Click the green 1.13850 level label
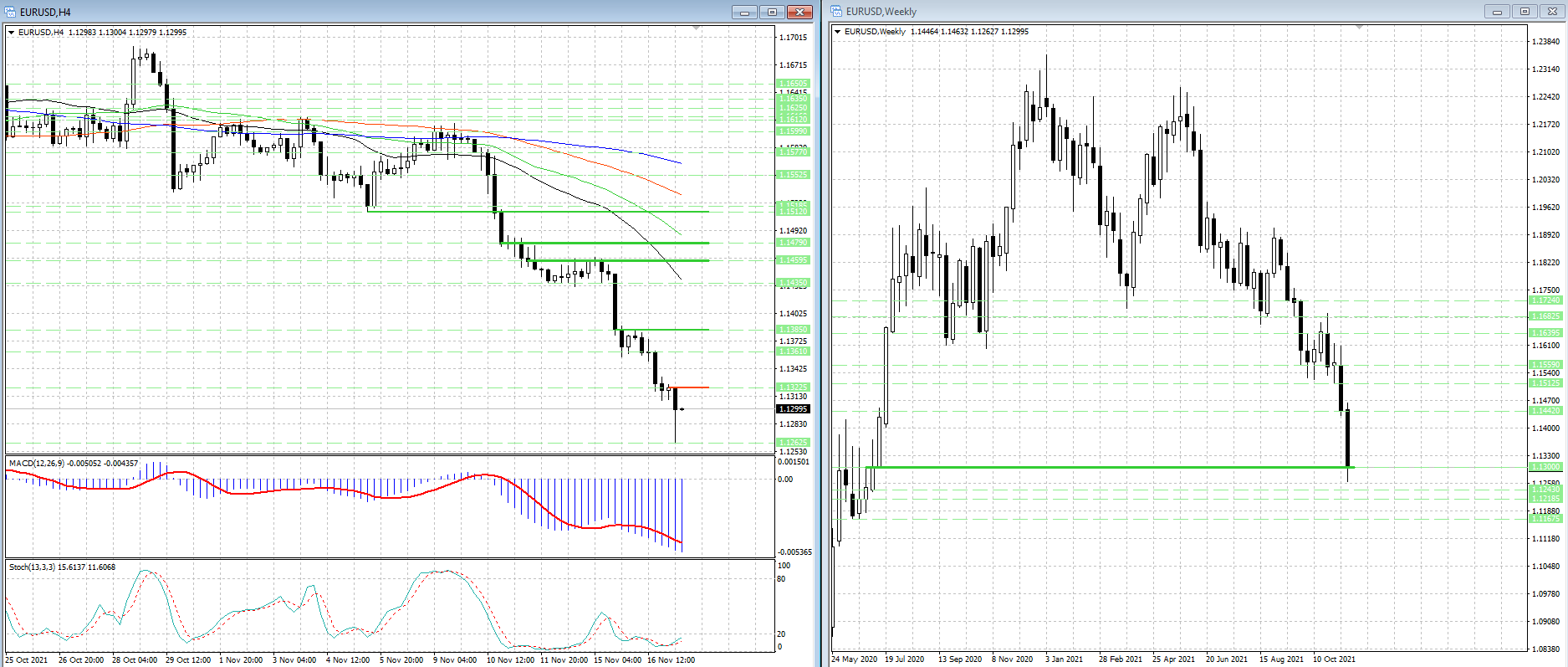This screenshot has width=1568, height=667. click(x=793, y=330)
